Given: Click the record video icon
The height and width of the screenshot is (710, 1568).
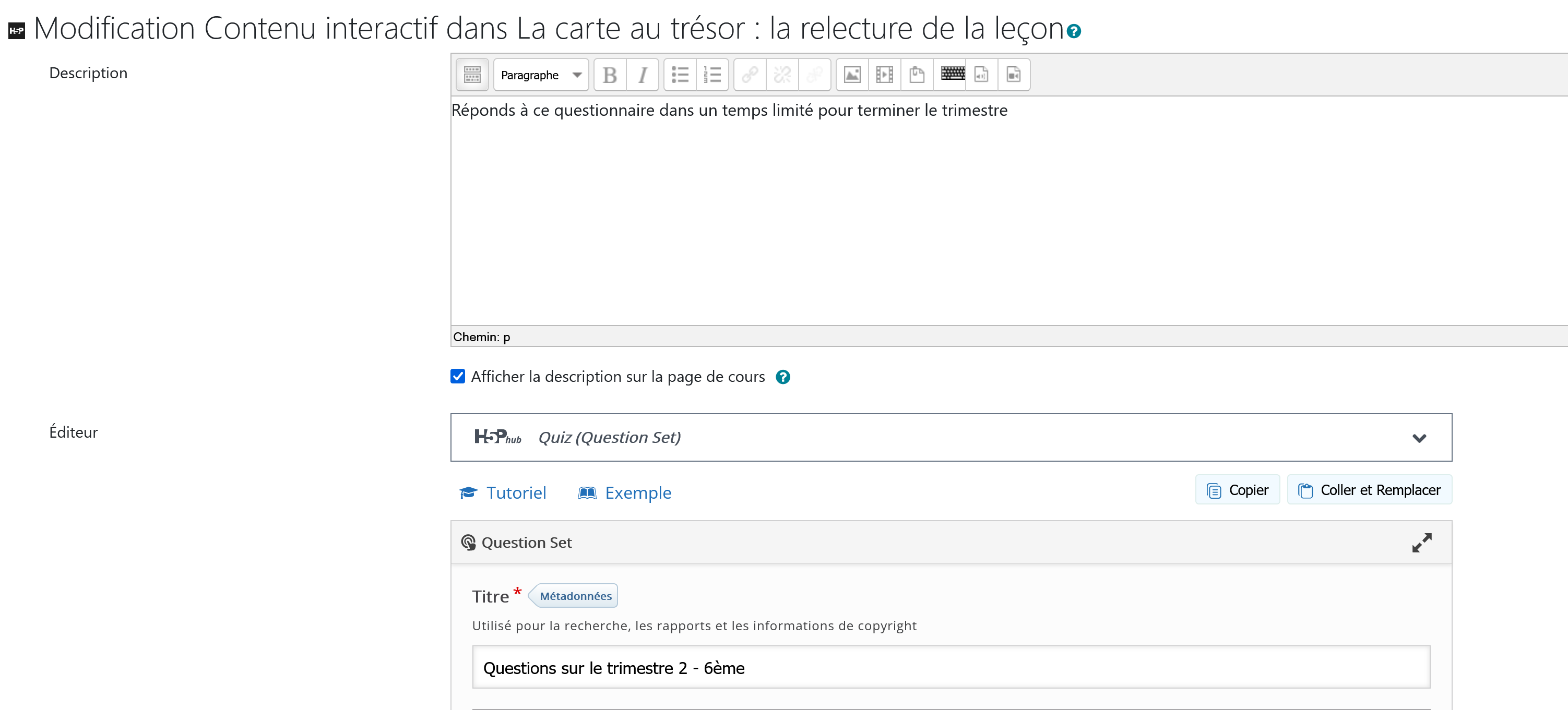Looking at the screenshot, I should point(1014,75).
